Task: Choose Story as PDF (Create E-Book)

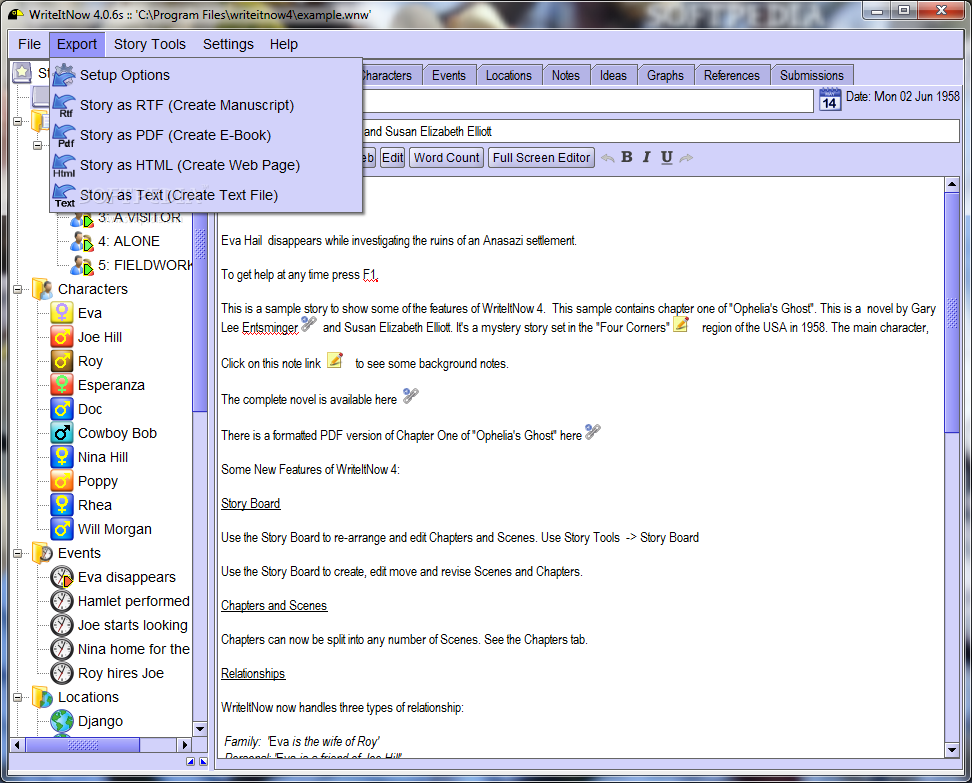Action: 205,135
